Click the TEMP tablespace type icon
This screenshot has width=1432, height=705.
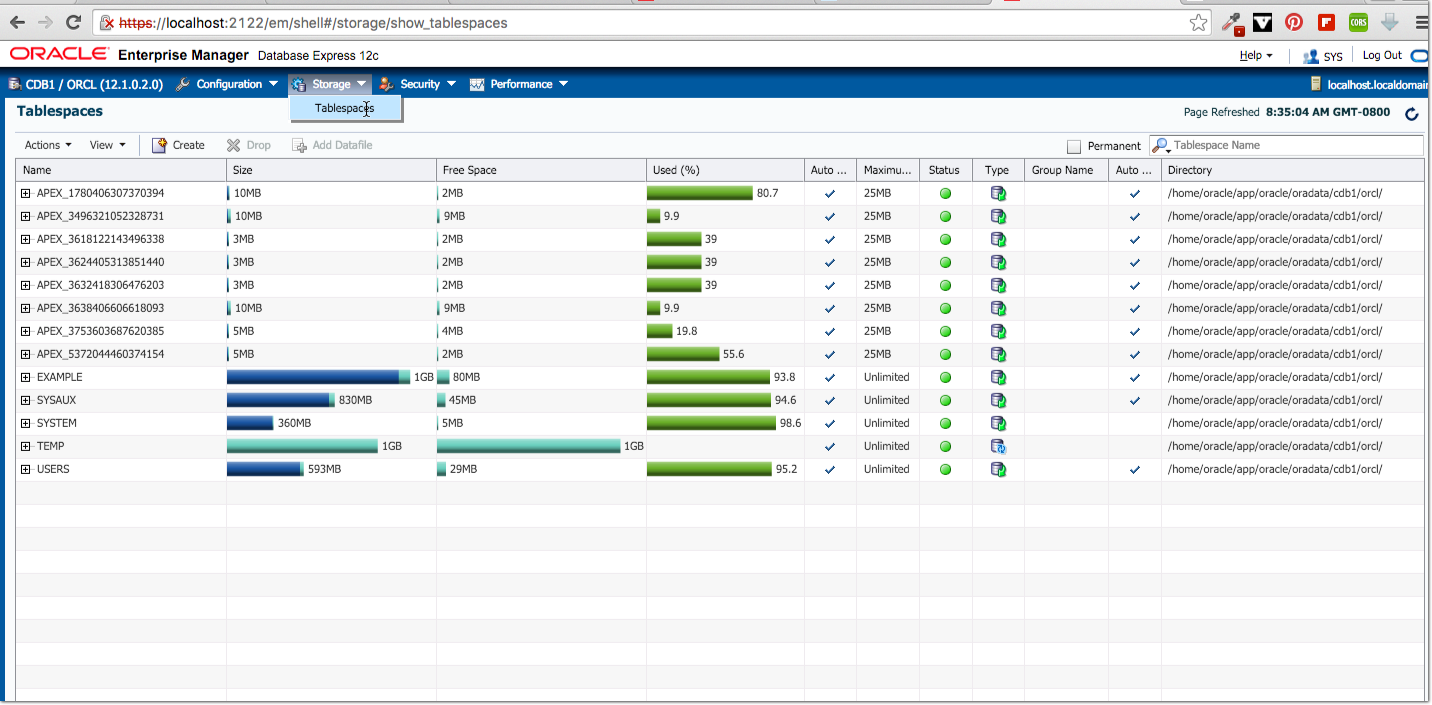(997, 446)
